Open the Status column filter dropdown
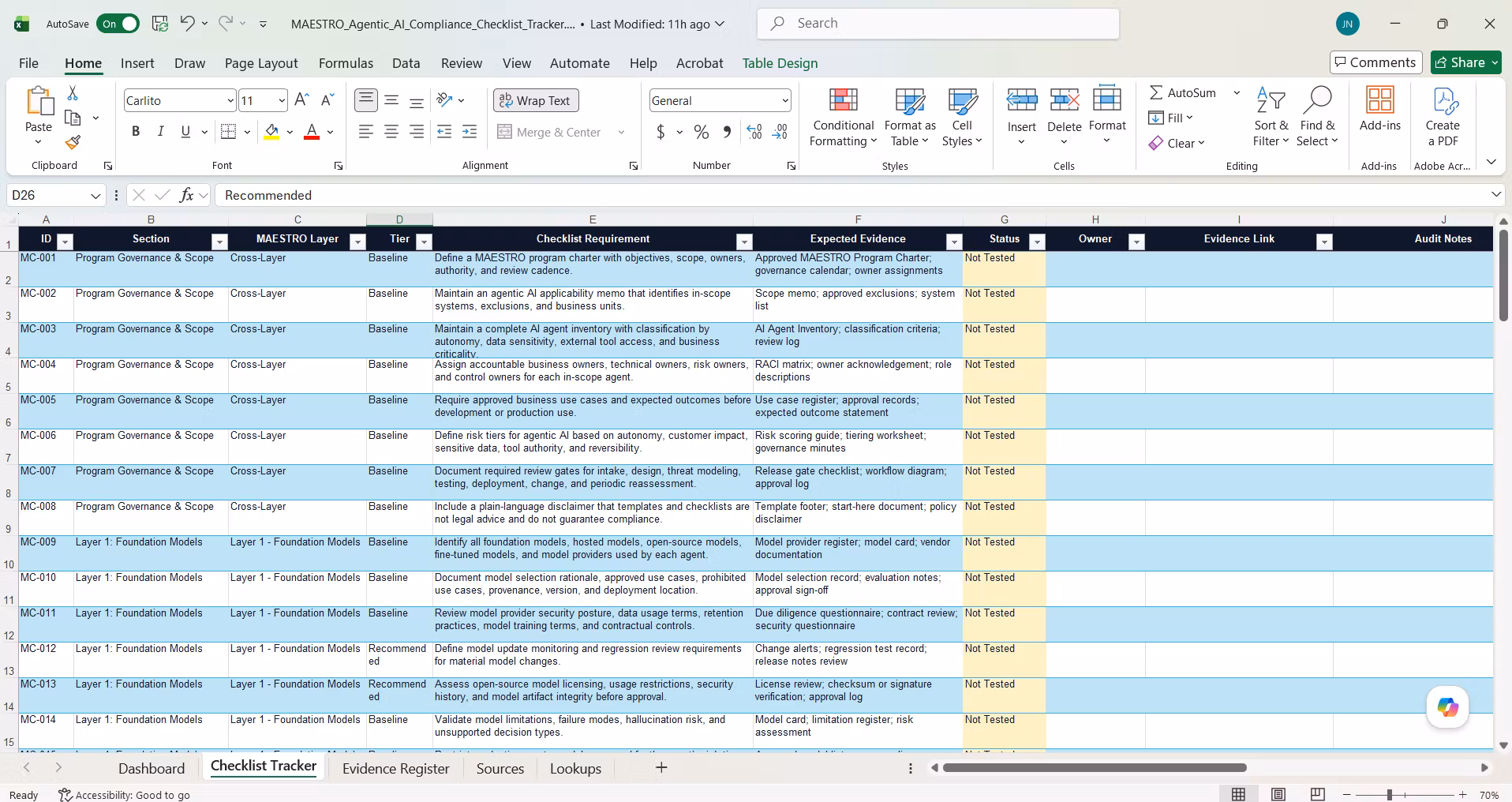Image resolution: width=1512 pixels, height=802 pixels. pos(1038,242)
